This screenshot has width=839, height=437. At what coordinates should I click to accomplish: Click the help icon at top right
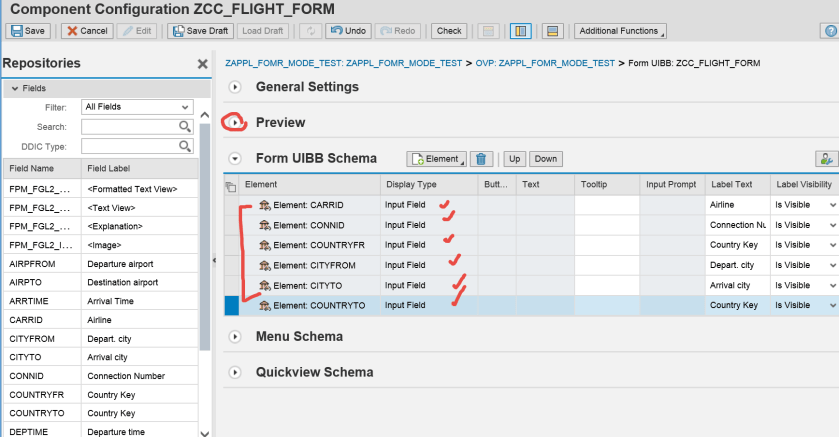(830, 31)
